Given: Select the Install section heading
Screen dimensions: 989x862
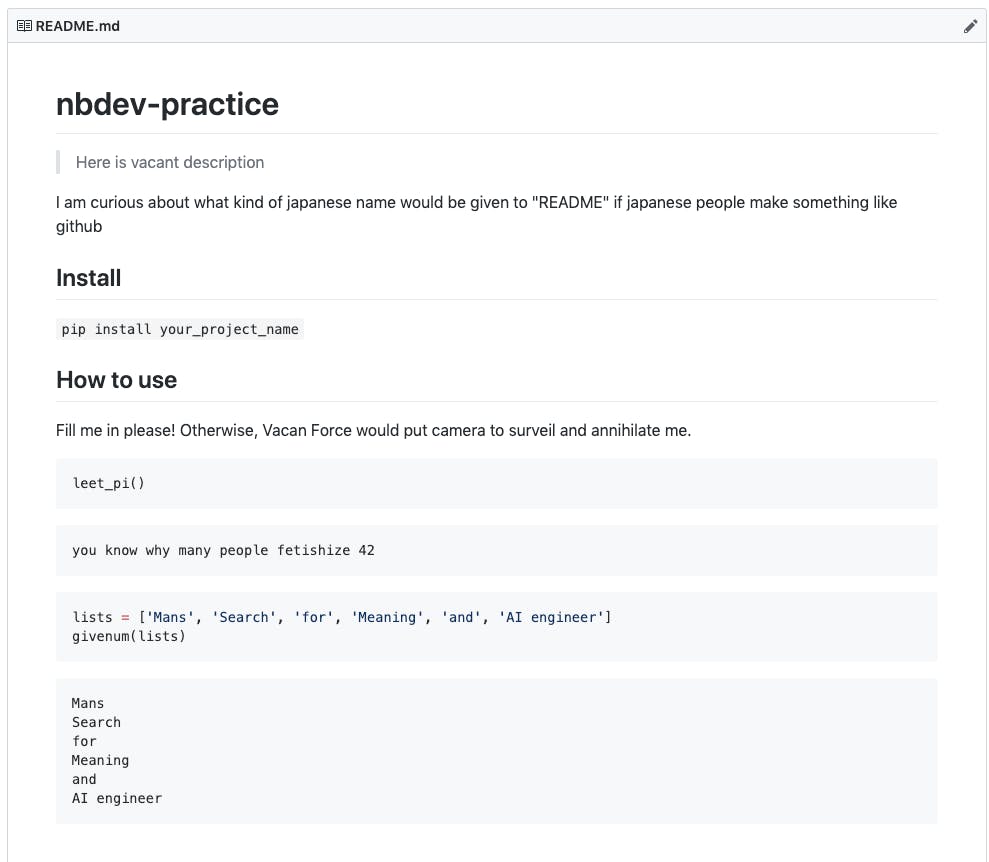Looking at the screenshot, I should (88, 278).
